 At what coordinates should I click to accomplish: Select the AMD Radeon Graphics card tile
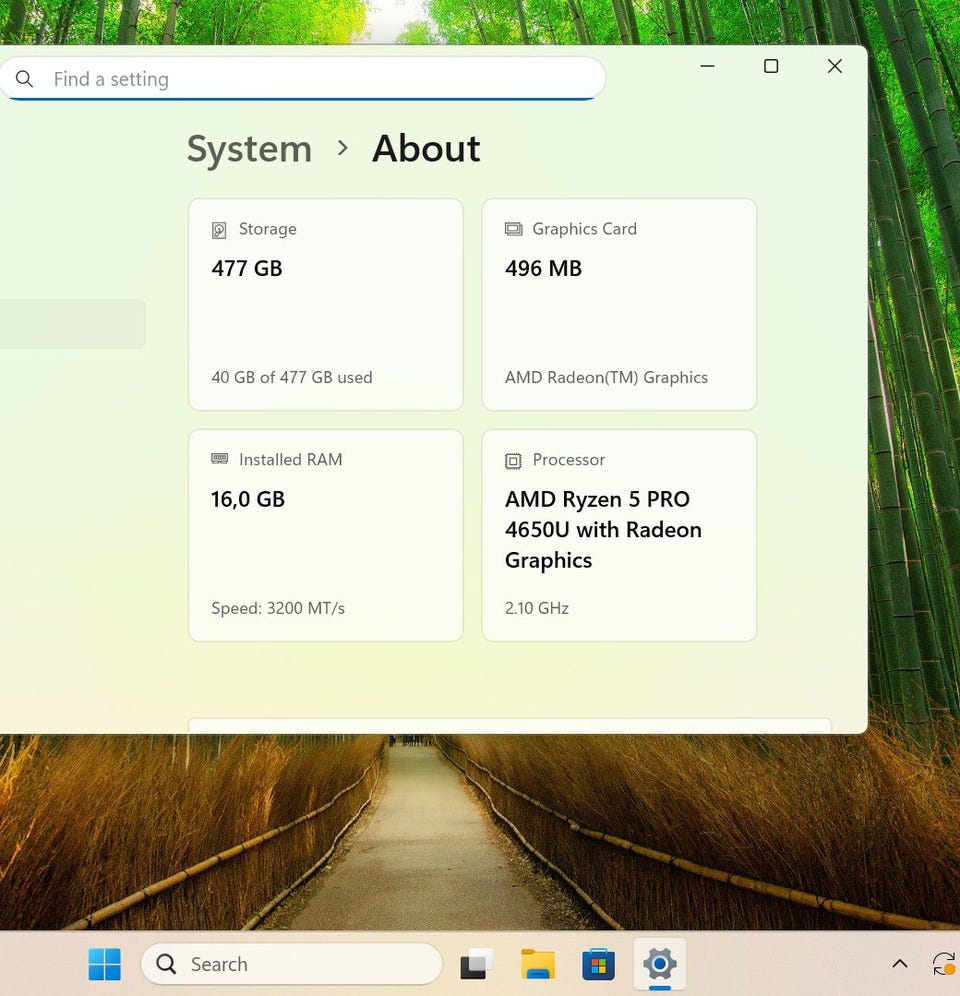[x=619, y=304]
